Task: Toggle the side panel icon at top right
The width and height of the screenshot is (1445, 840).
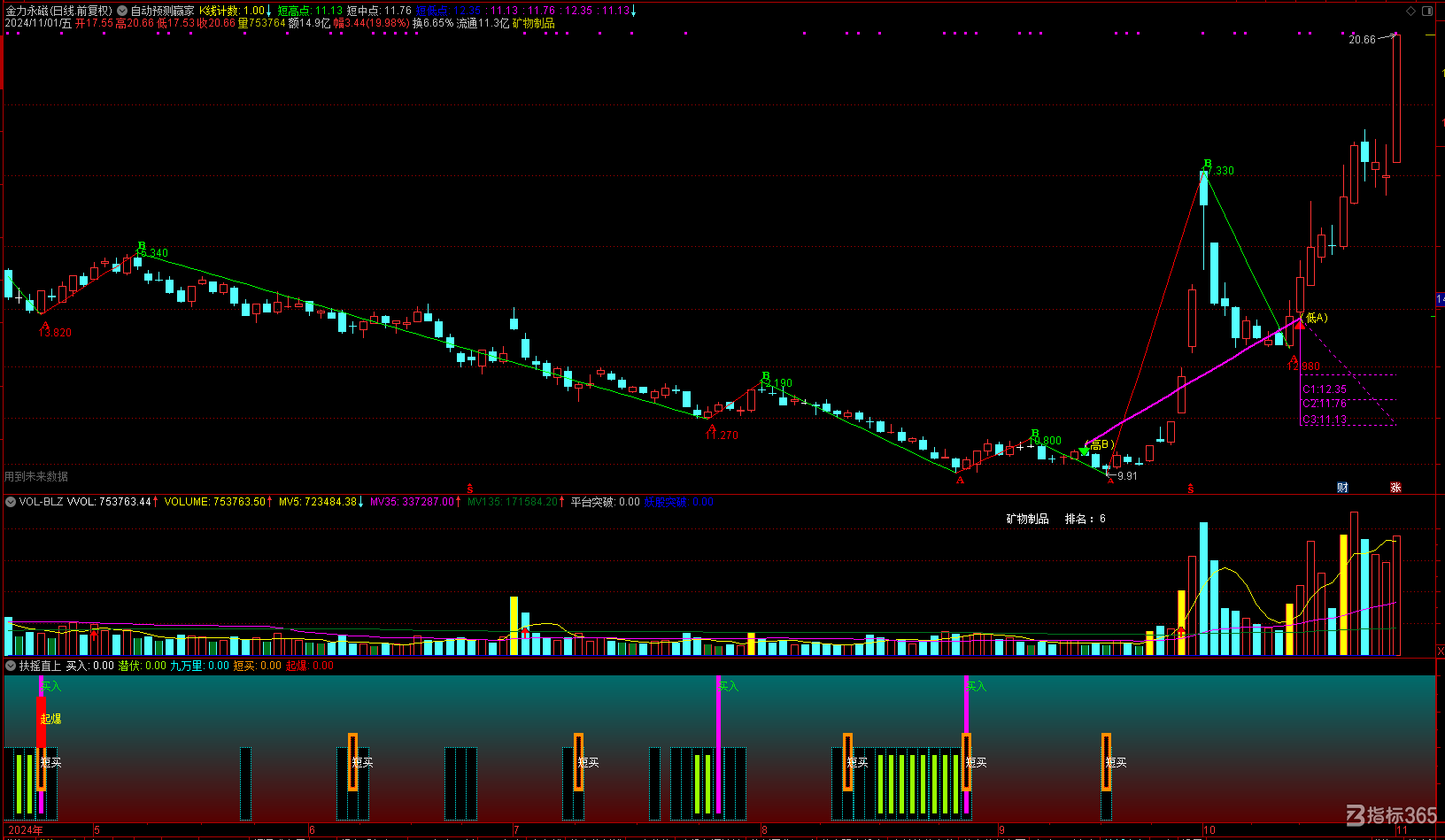Action: (1427, 11)
